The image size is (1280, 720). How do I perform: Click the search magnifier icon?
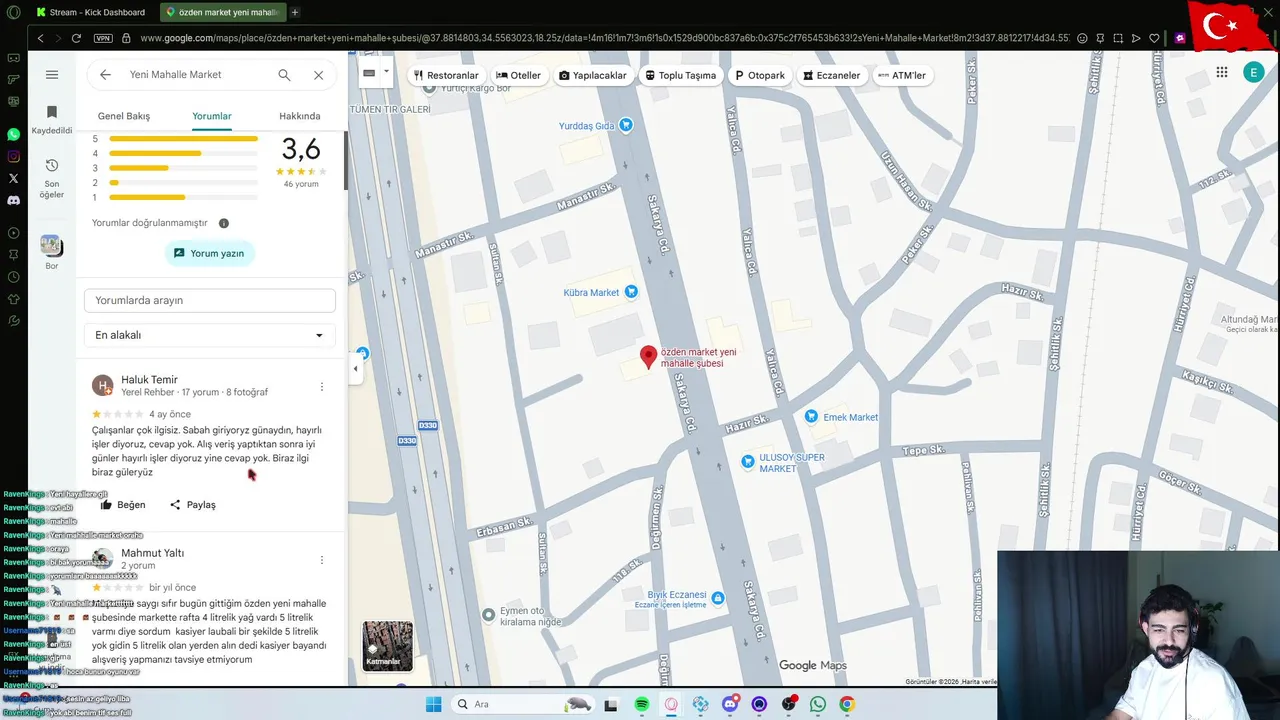[284, 75]
